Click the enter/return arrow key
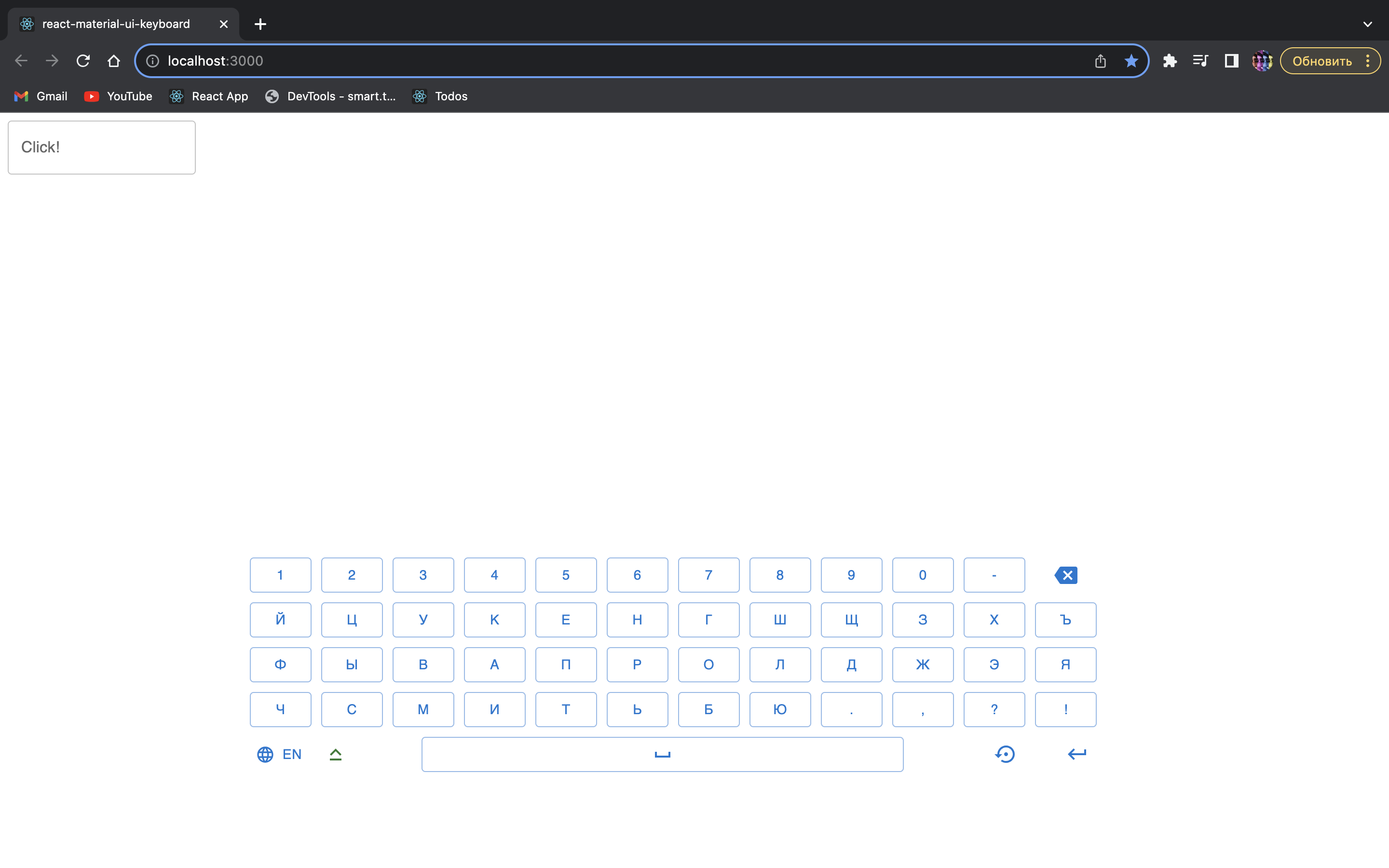The image size is (1389, 868). 1077,754
